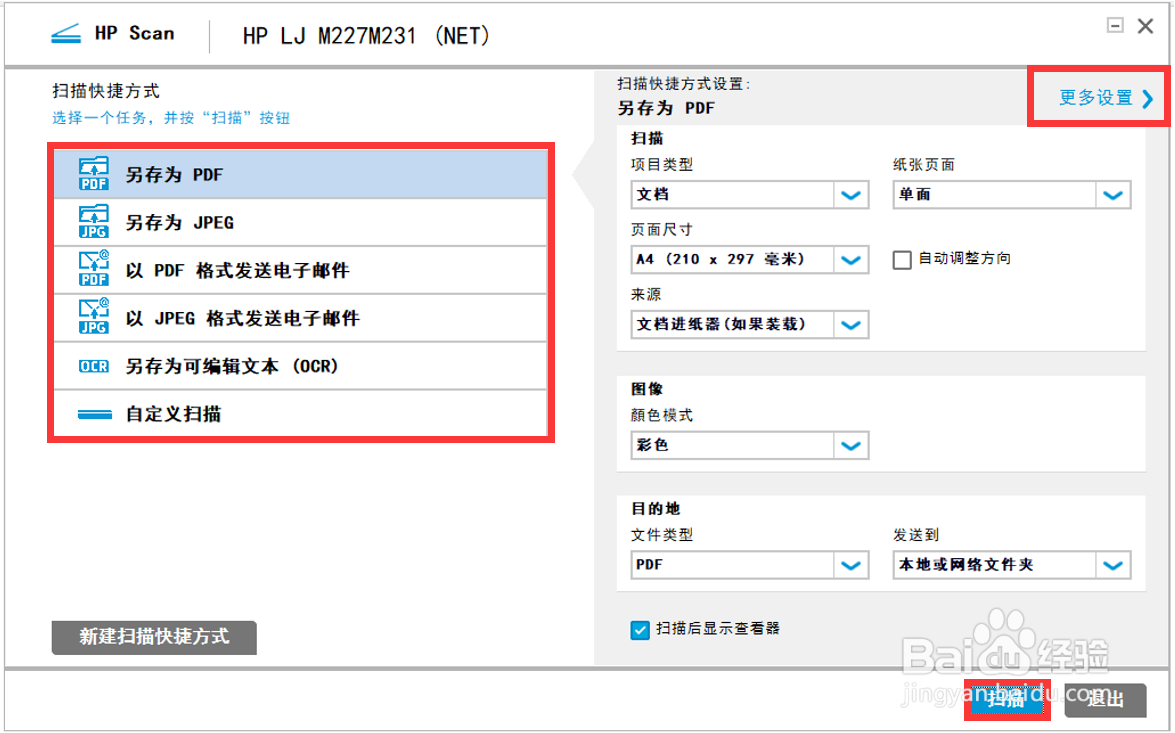Click the 扫描 scan button

tap(1007, 700)
